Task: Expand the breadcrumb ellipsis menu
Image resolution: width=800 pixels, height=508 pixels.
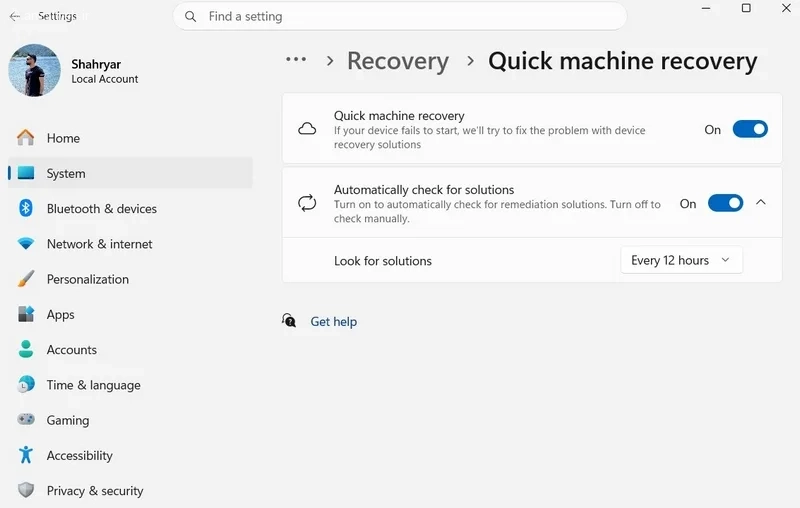Action: pyautogui.click(x=296, y=59)
